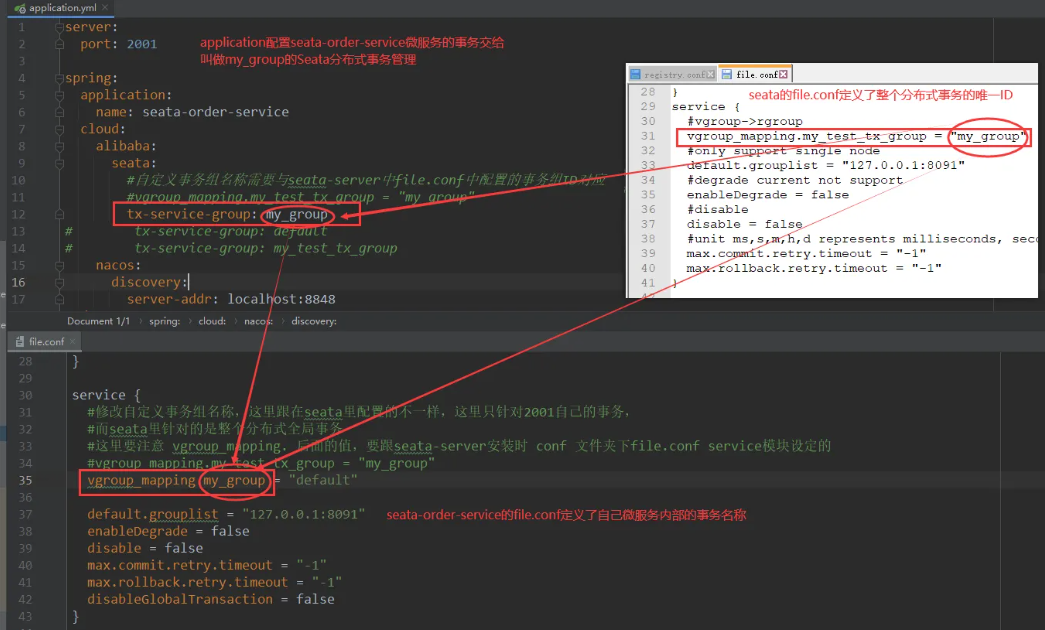Click 'vgroup_mapping.my_test_tx_group' in the Notepad++ window
Image resolution: width=1045 pixels, height=630 pixels.
click(x=806, y=136)
